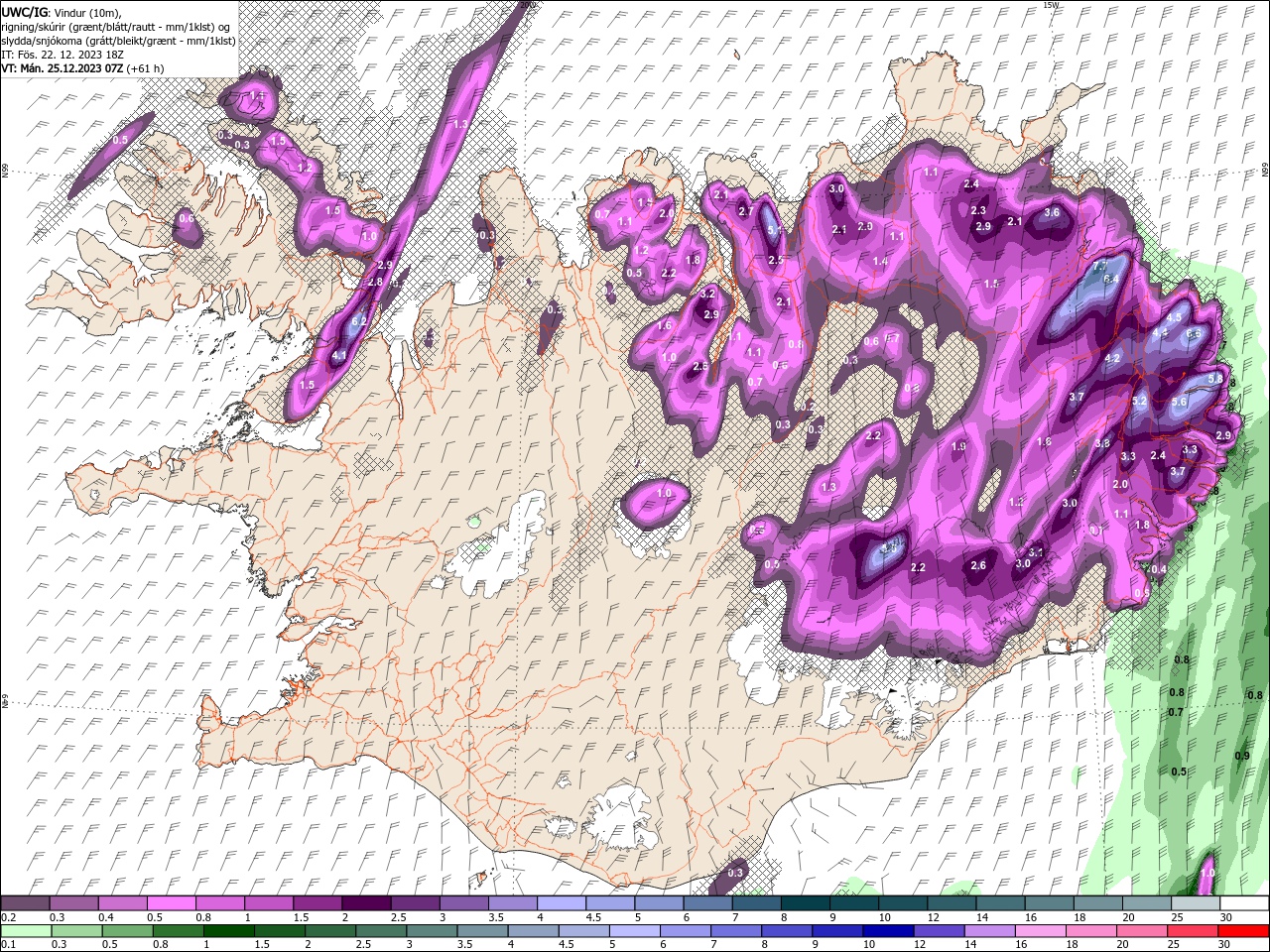Screen dimensions: 1270x952
Task: Click the bright pink swatch between 0.5 and 0.8
Action: tap(172, 903)
